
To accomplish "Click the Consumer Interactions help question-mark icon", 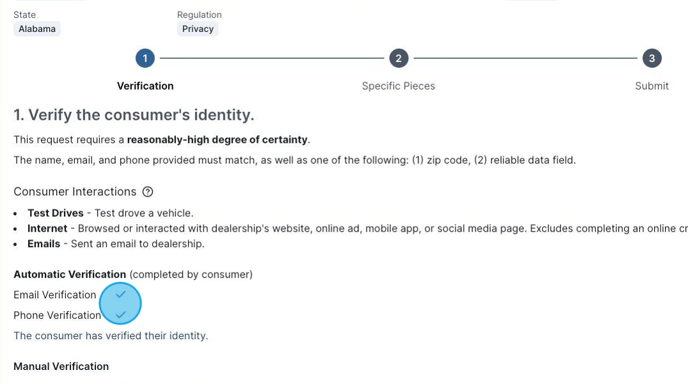I will tap(148, 192).
